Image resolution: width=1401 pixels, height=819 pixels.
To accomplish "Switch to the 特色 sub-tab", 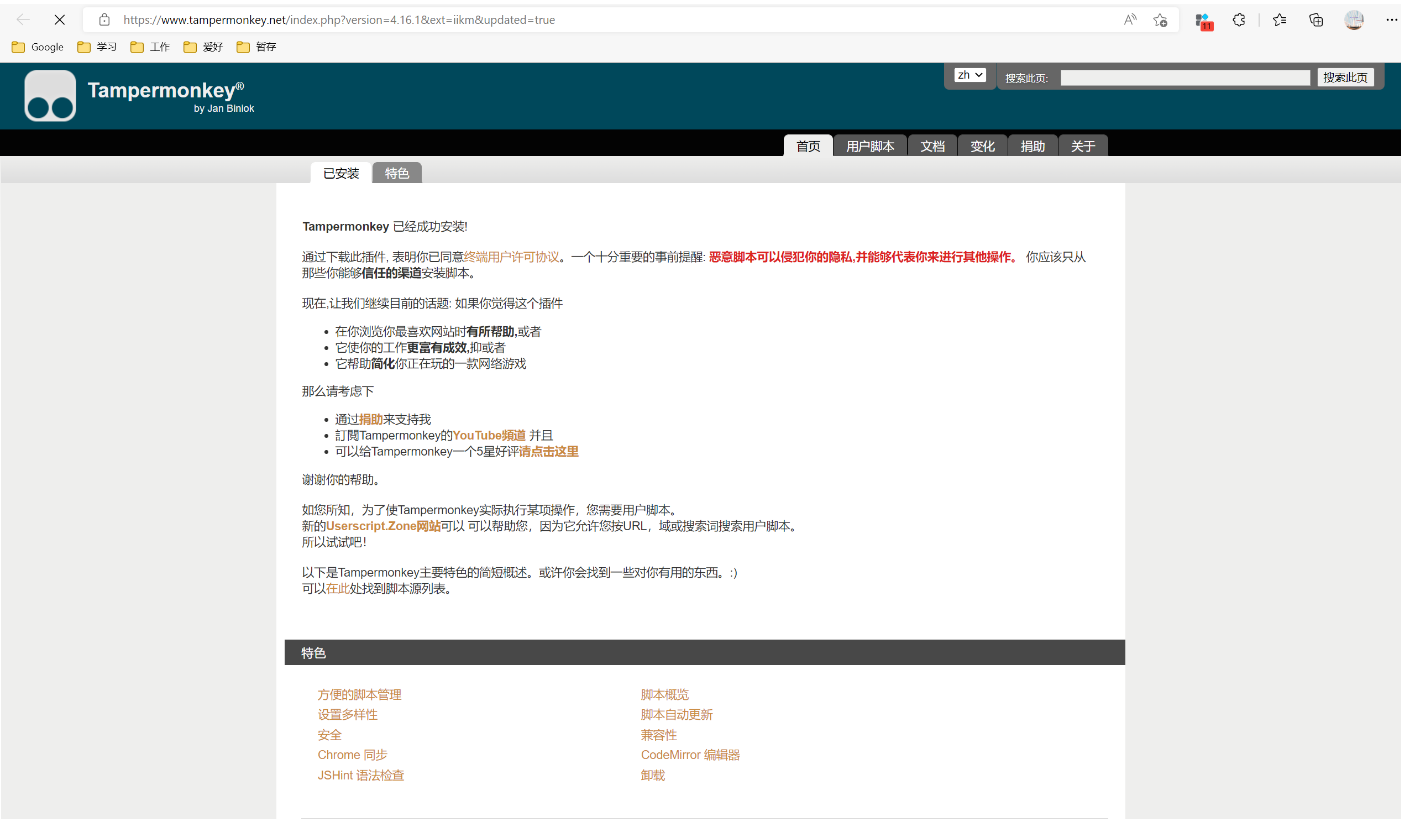I will pos(397,173).
